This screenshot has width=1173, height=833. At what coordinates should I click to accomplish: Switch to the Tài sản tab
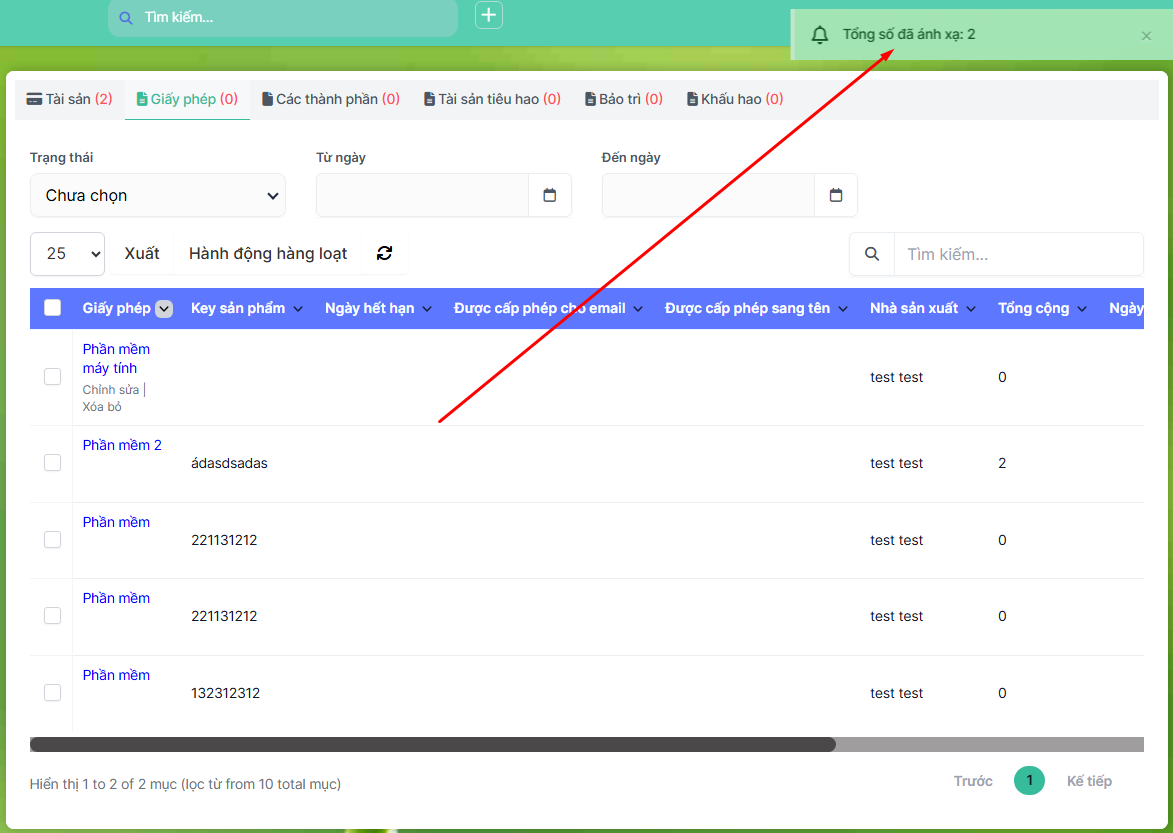coord(69,99)
